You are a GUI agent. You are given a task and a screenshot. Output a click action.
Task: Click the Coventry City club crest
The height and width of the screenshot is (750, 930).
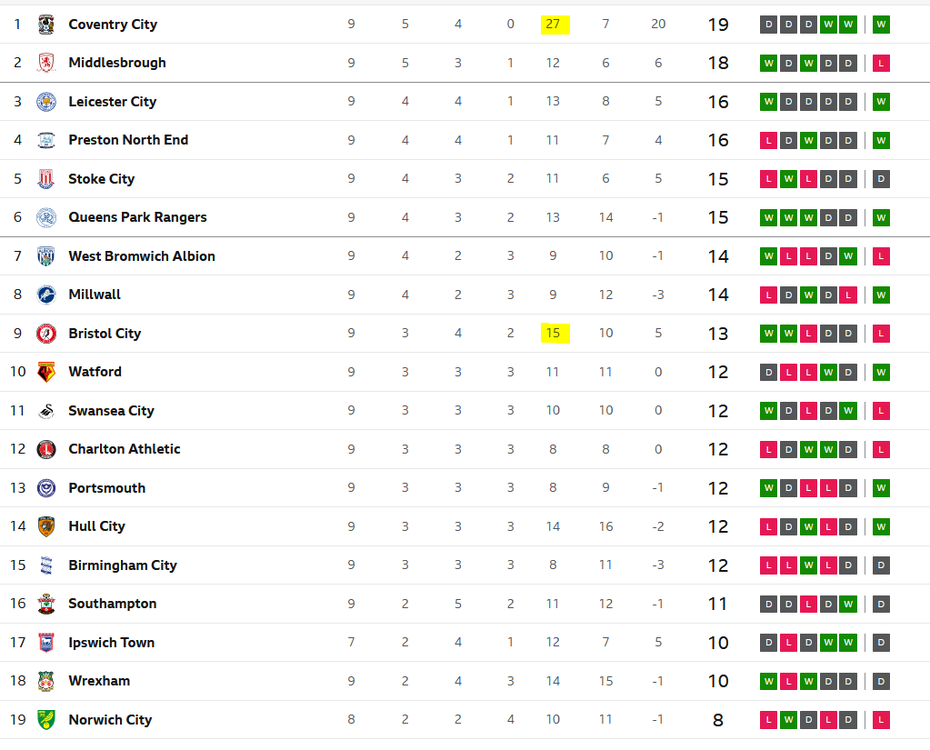tap(46, 24)
